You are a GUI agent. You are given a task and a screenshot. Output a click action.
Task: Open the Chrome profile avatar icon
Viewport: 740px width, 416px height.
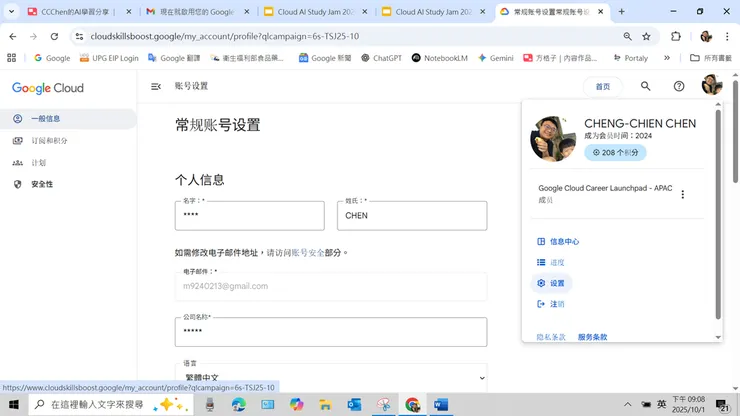[x=706, y=36]
